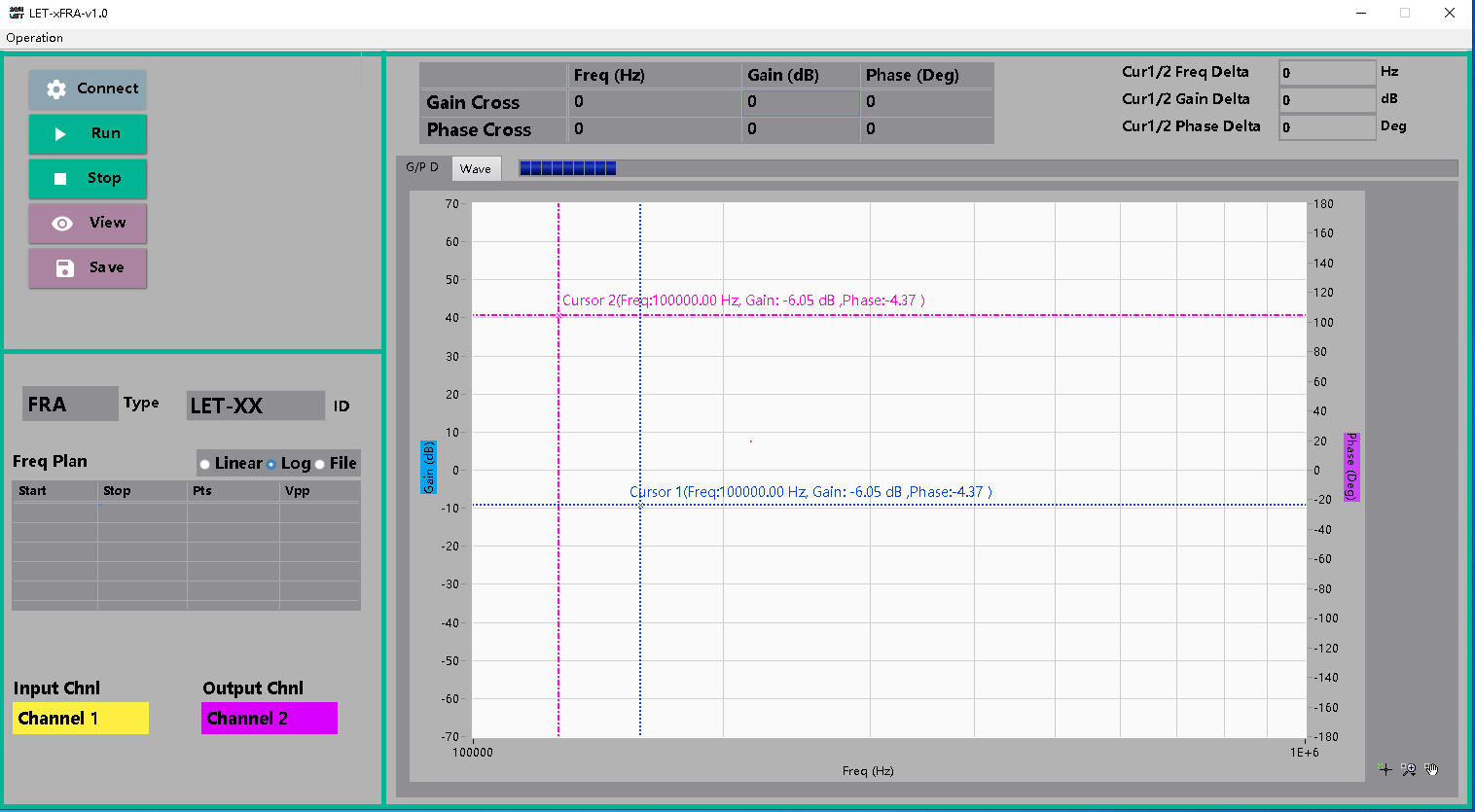The image size is (1475, 812).
Task: Open the Input Chnl Channel 1 selector
Action: (x=81, y=719)
